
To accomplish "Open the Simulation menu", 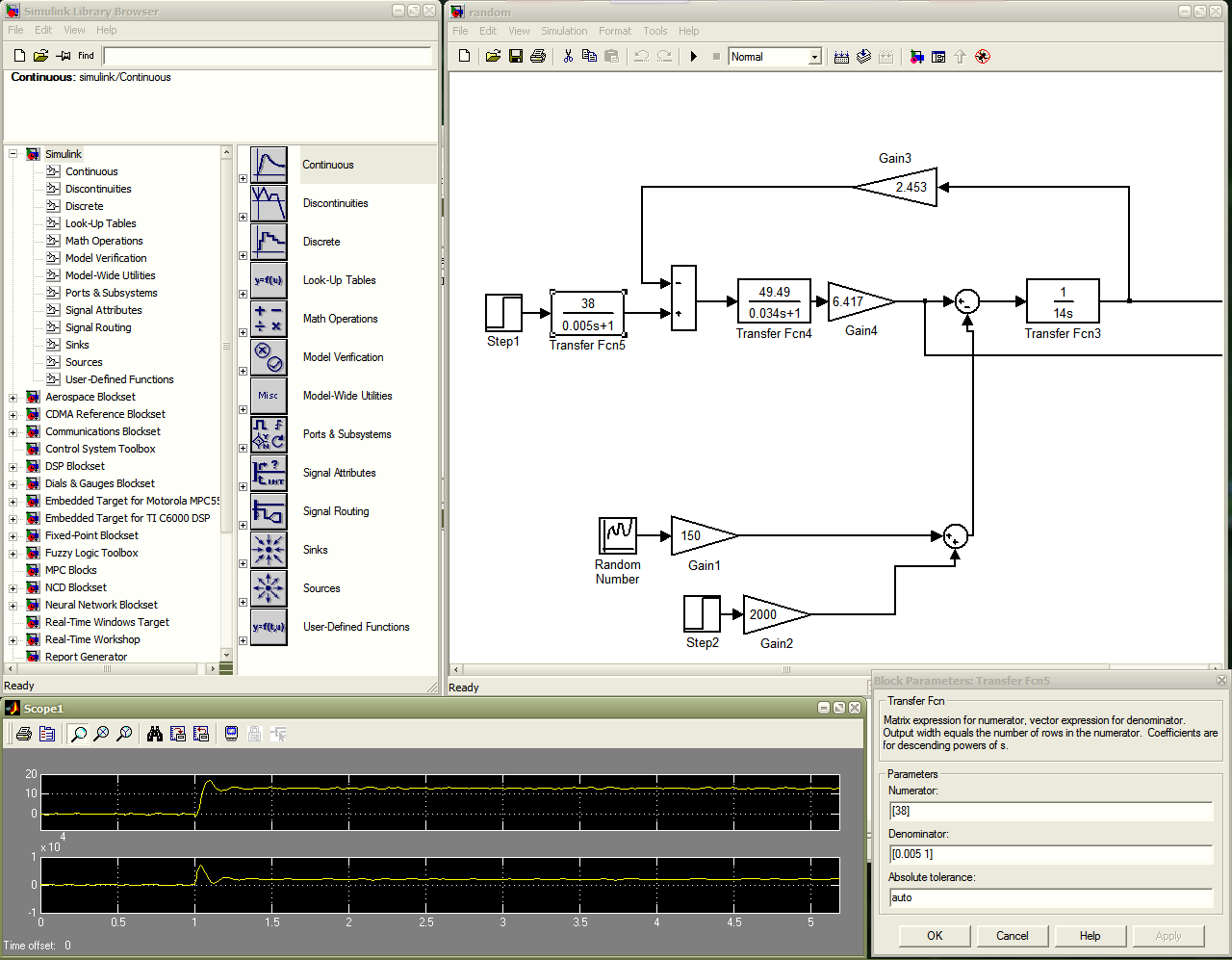I will (564, 31).
